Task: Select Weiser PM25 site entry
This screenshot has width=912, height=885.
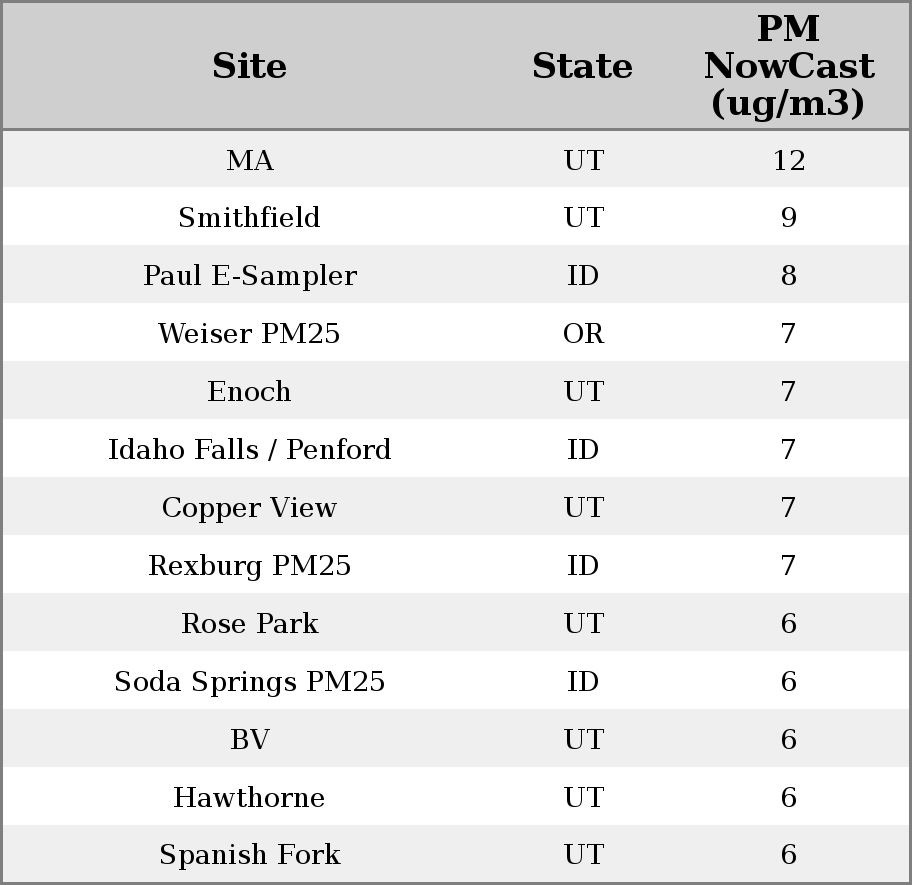Action: coord(249,334)
